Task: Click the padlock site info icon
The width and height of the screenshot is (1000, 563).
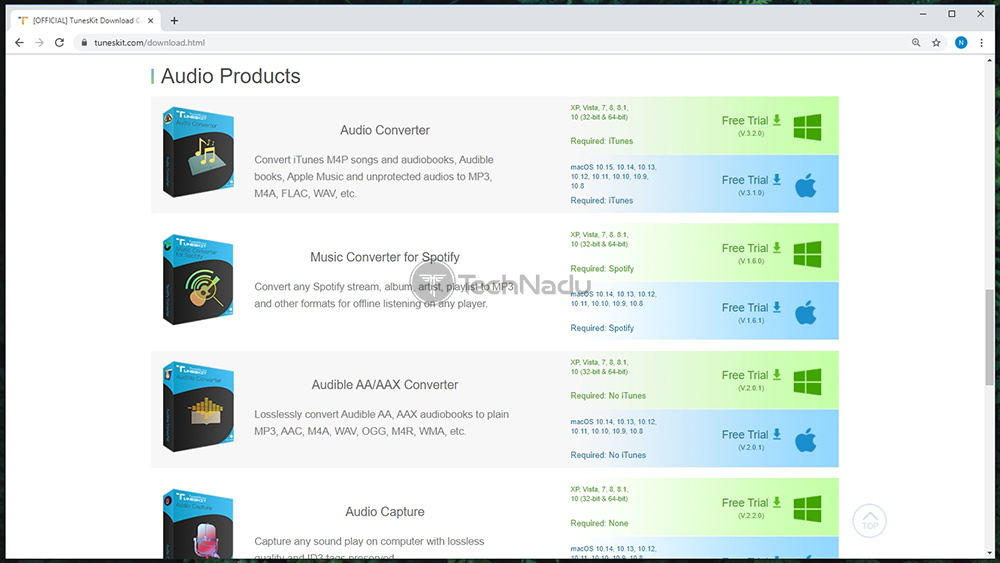Action: 84,43
